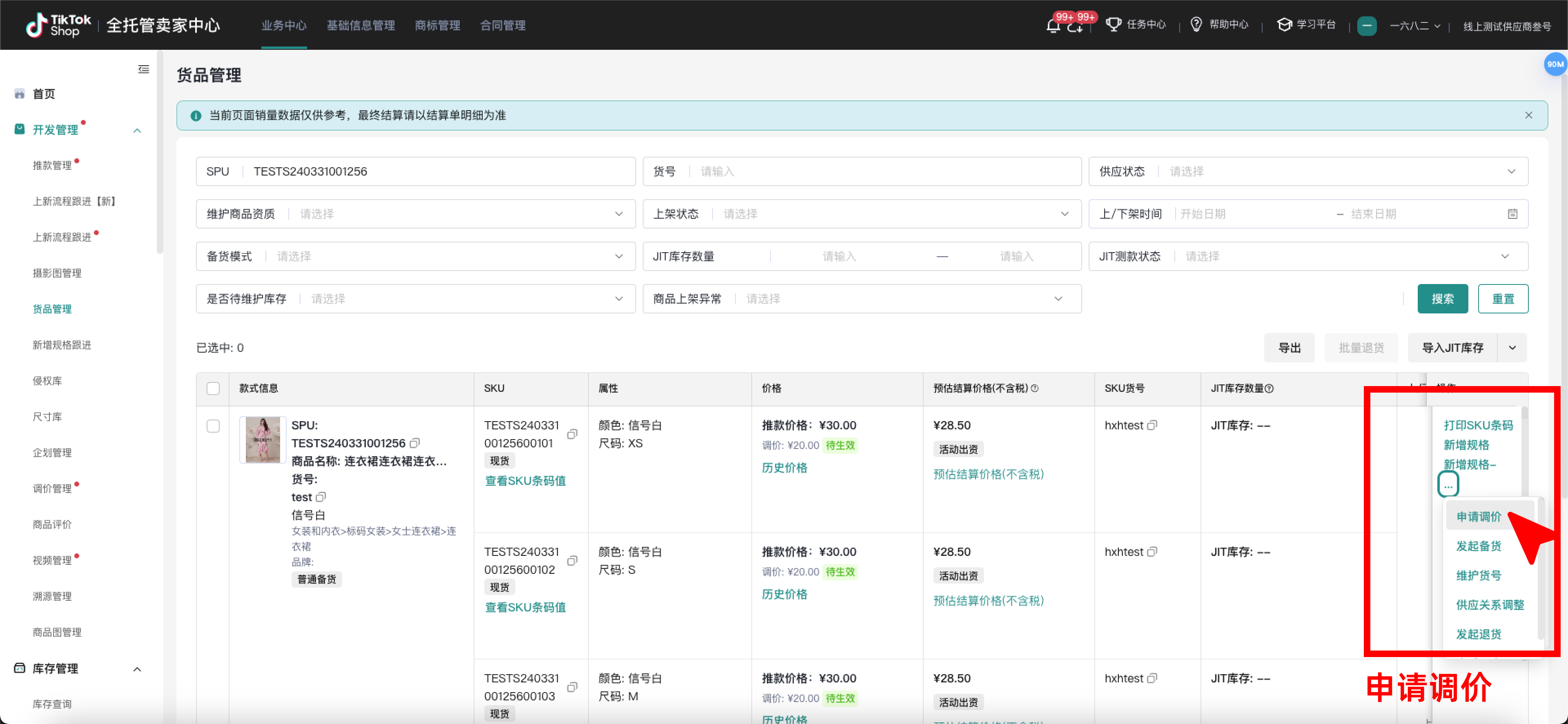This screenshot has height=724, width=1568.
Task: Click the help icon beside 预估结算价格(不含税)
Action: pyautogui.click(x=1035, y=388)
